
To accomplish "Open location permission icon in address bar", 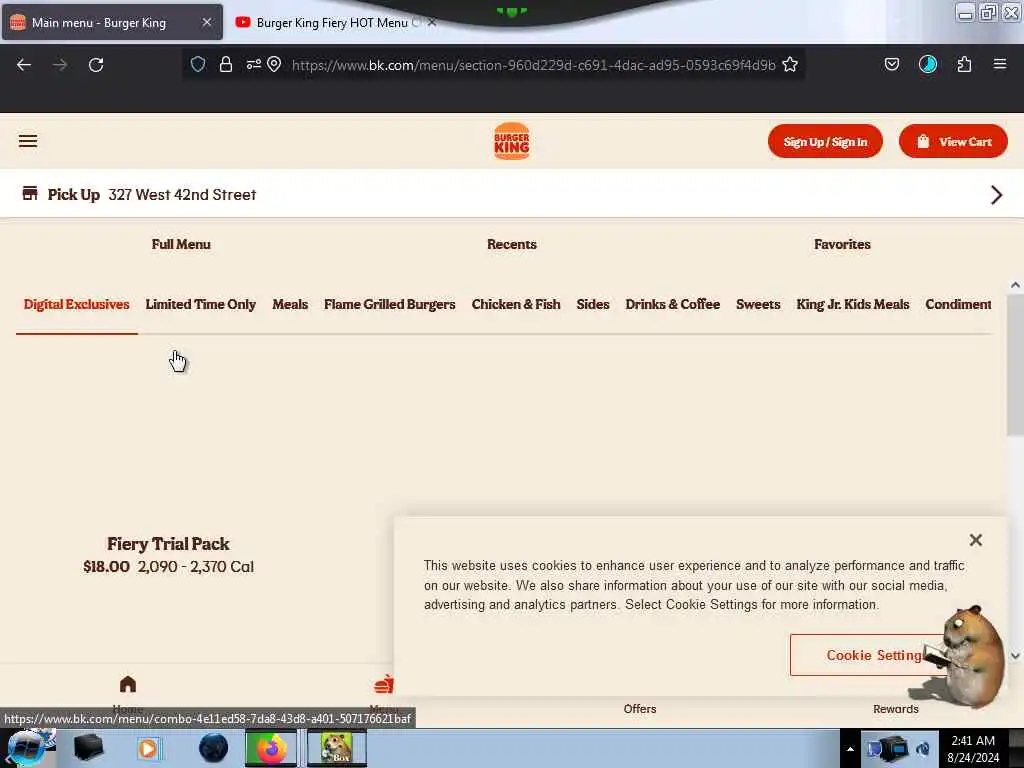I will (x=274, y=64).
